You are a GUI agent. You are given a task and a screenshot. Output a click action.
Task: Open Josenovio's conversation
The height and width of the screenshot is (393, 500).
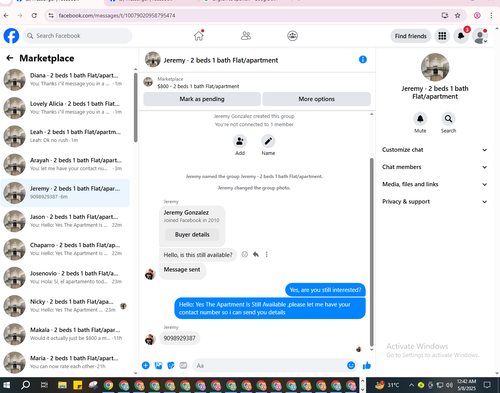65,278
